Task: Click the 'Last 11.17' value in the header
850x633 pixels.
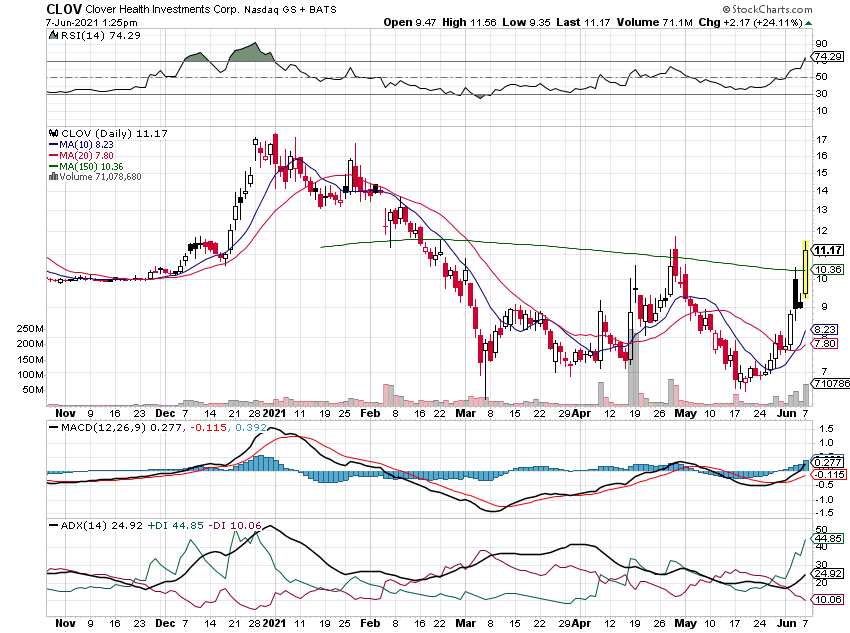Action: (583, 22)
